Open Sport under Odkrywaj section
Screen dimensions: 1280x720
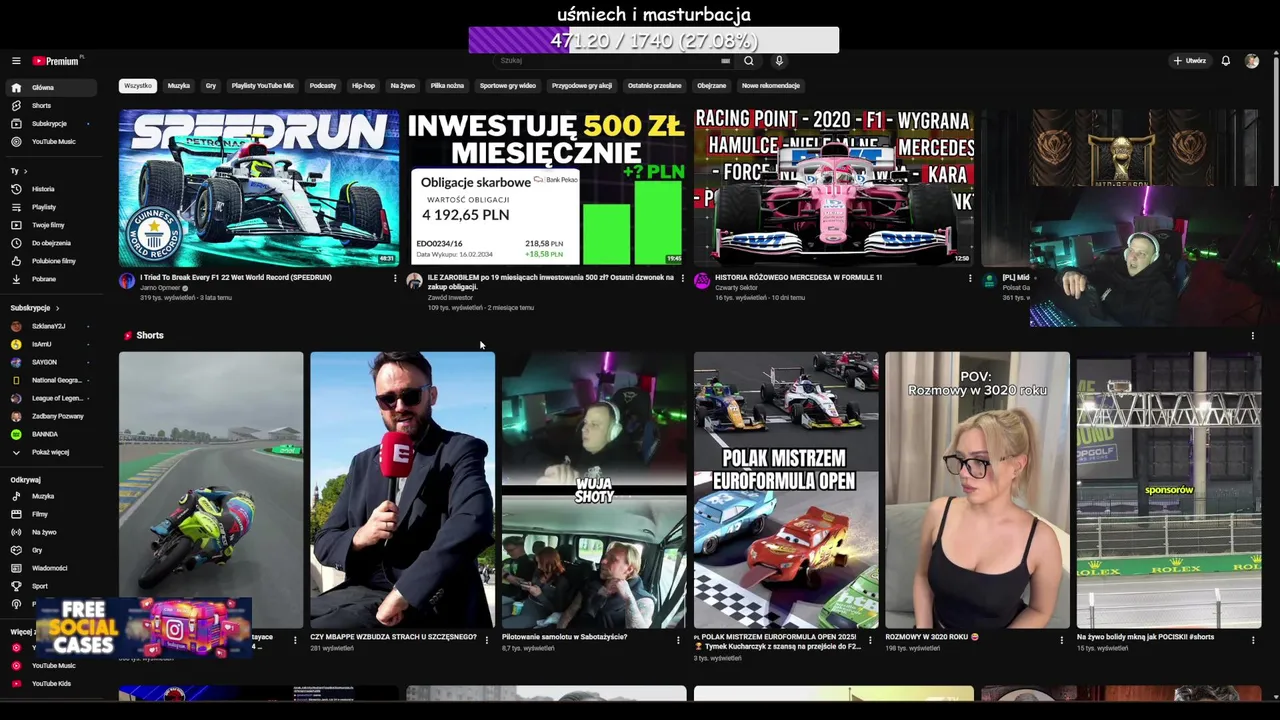(50, 586)
